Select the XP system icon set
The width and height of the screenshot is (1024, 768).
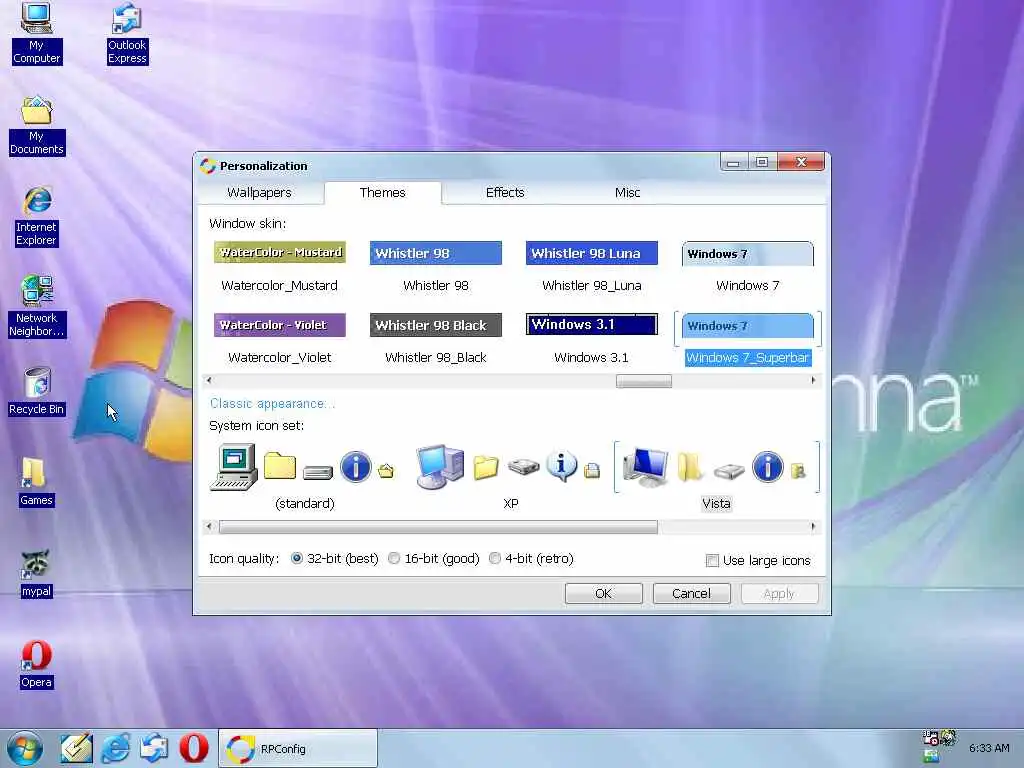[511, 477]
